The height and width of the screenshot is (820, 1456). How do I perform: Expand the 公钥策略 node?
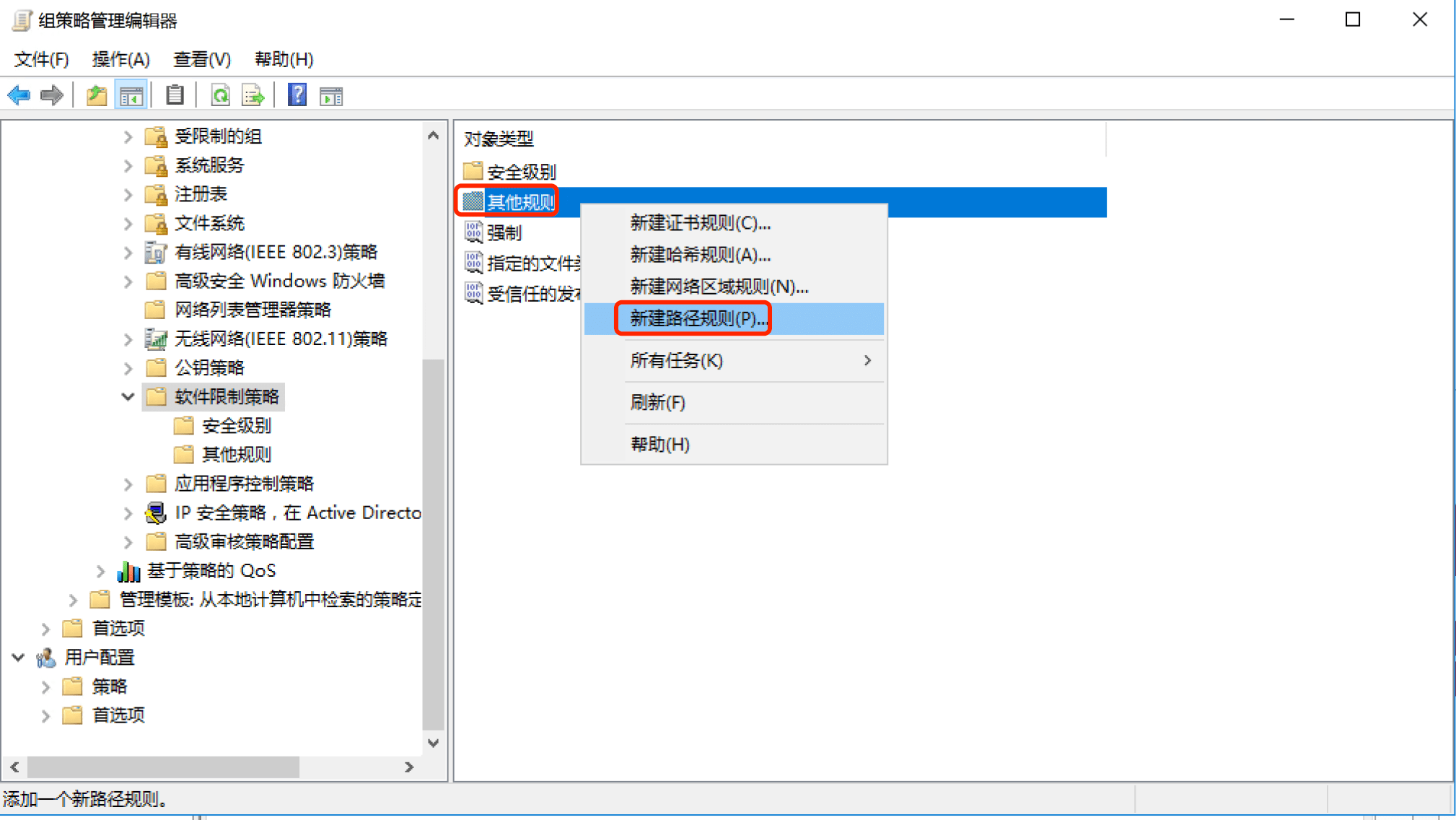point(128,368)
